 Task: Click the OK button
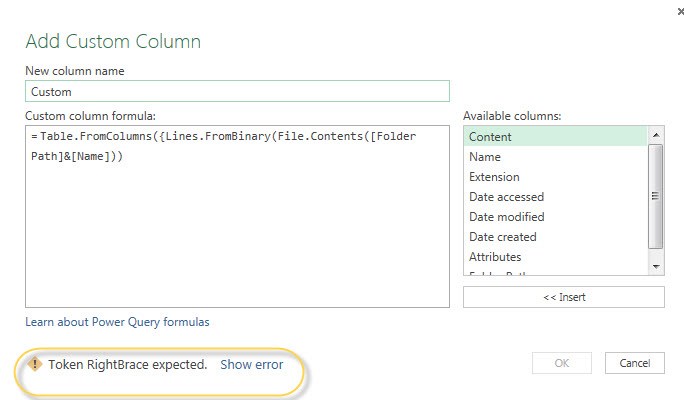562,363
